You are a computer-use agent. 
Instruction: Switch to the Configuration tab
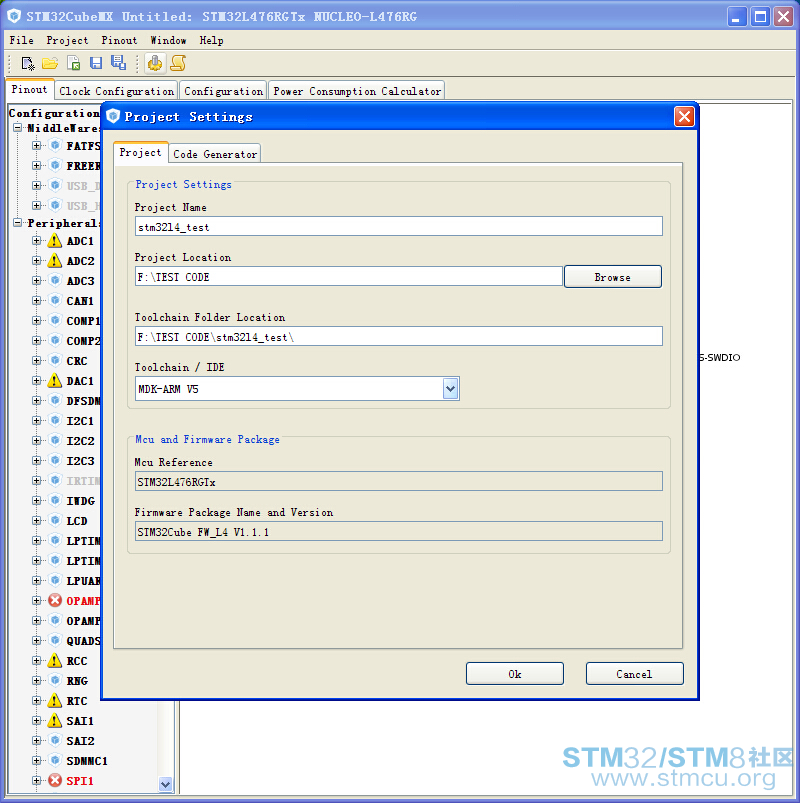[223, 91]
